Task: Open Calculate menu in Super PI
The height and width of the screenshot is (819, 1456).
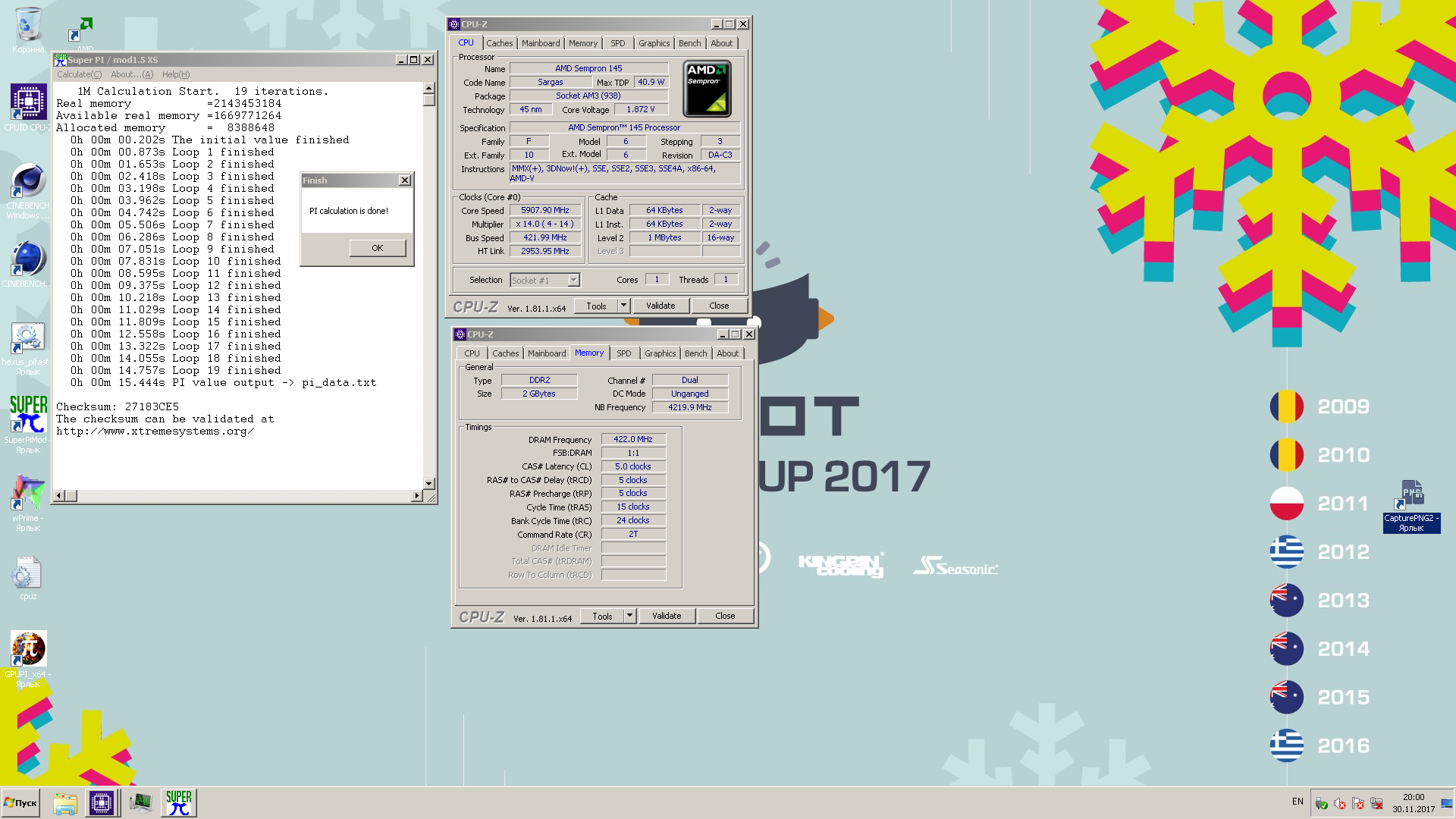Action: pyautogui.click(x=79, y=74)
